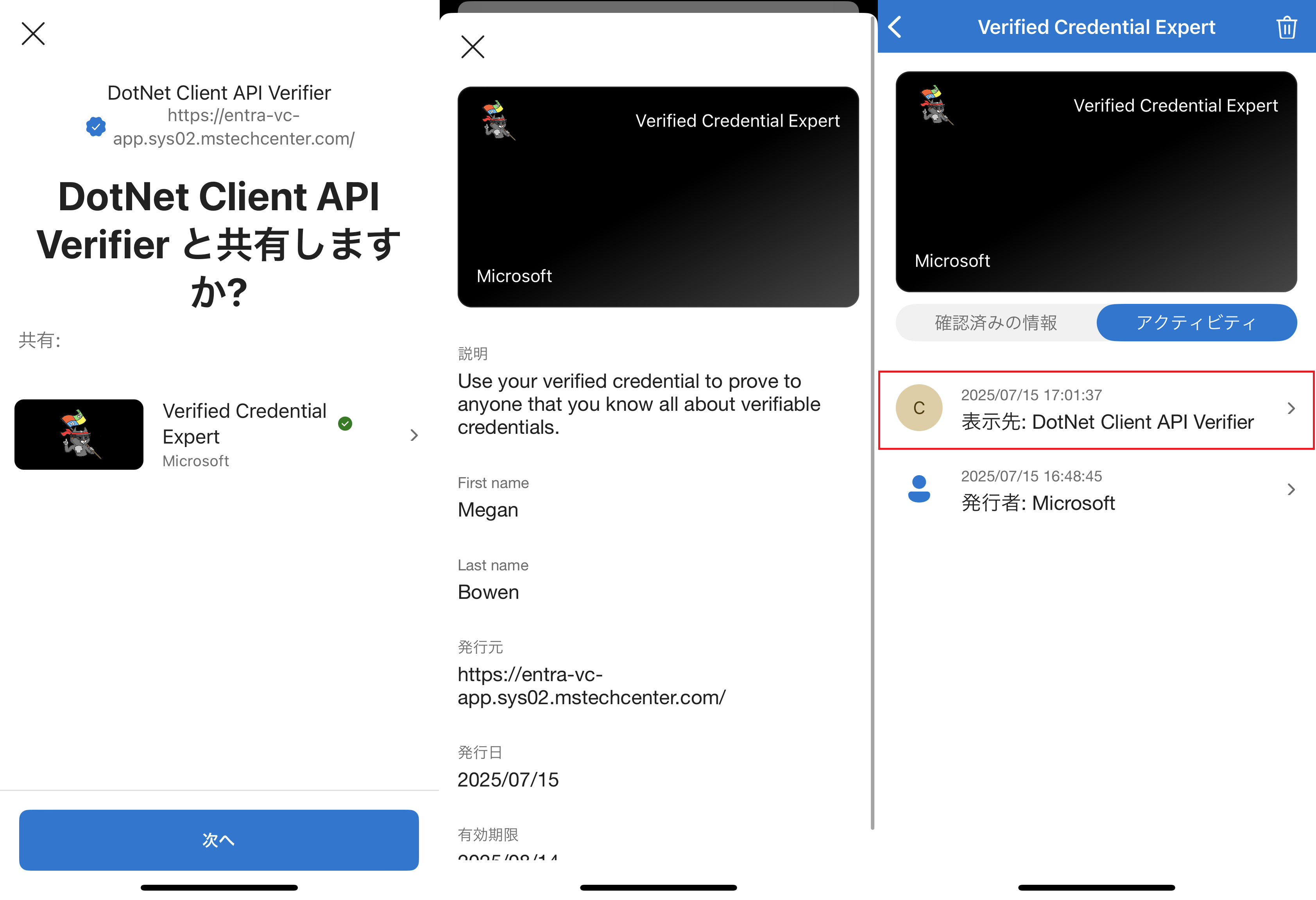Open 発行者: Microsoft activity chevron
This screenshot has height=900, width=1316.
pos(1291,489)
